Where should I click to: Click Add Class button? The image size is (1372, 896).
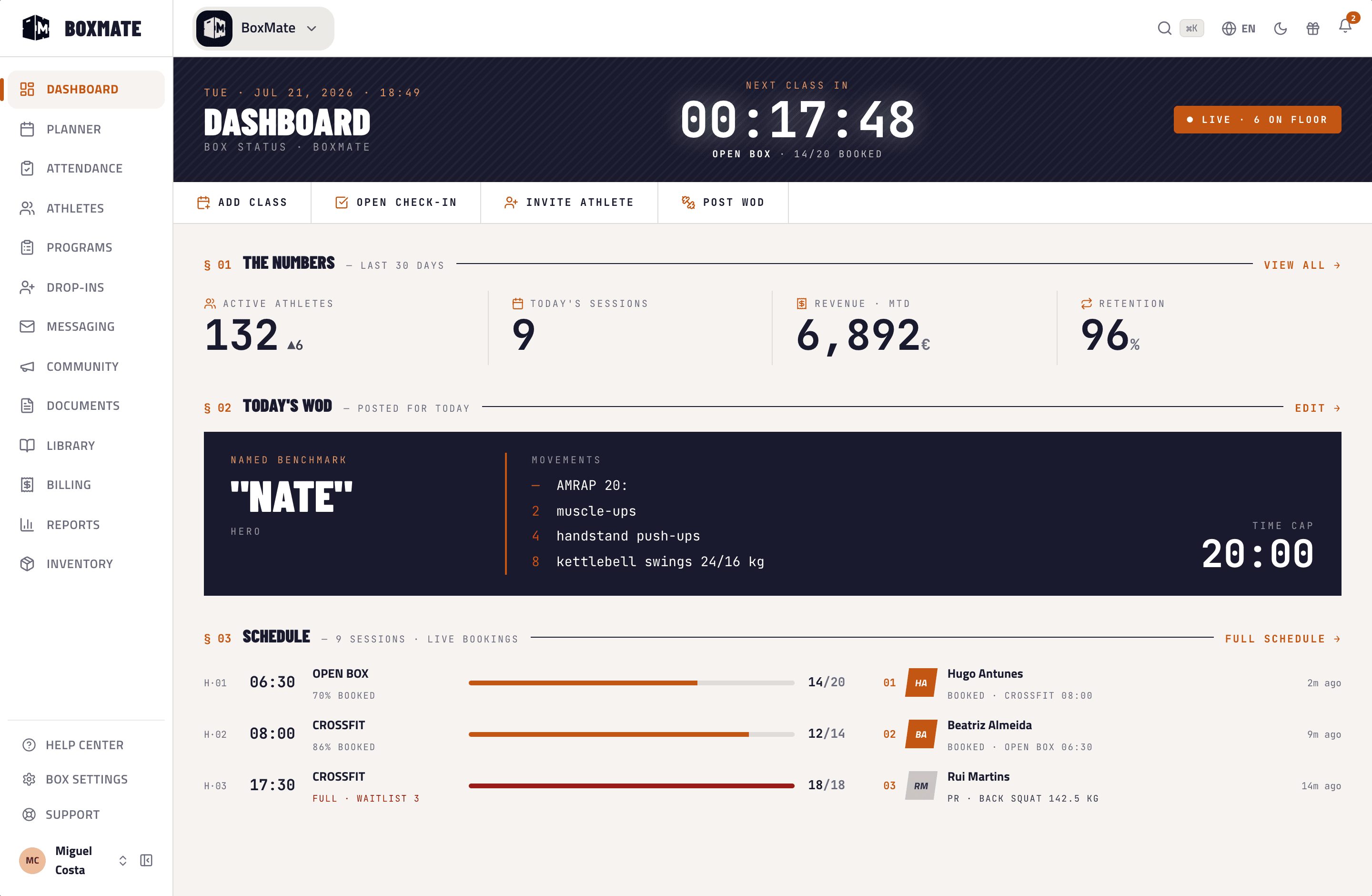[242, 203]
